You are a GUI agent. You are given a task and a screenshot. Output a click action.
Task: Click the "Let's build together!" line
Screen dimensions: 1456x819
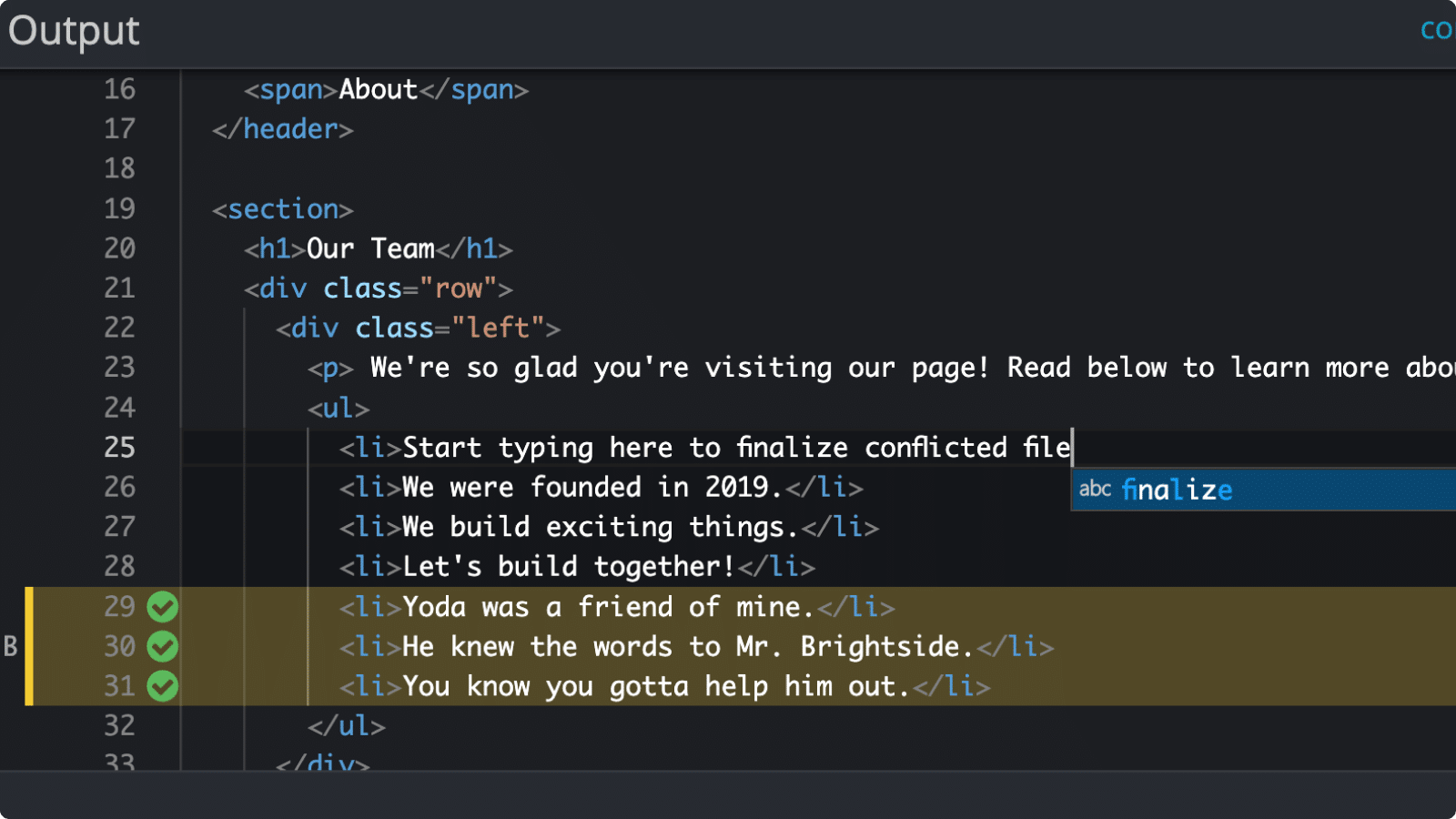click(578, 567)
